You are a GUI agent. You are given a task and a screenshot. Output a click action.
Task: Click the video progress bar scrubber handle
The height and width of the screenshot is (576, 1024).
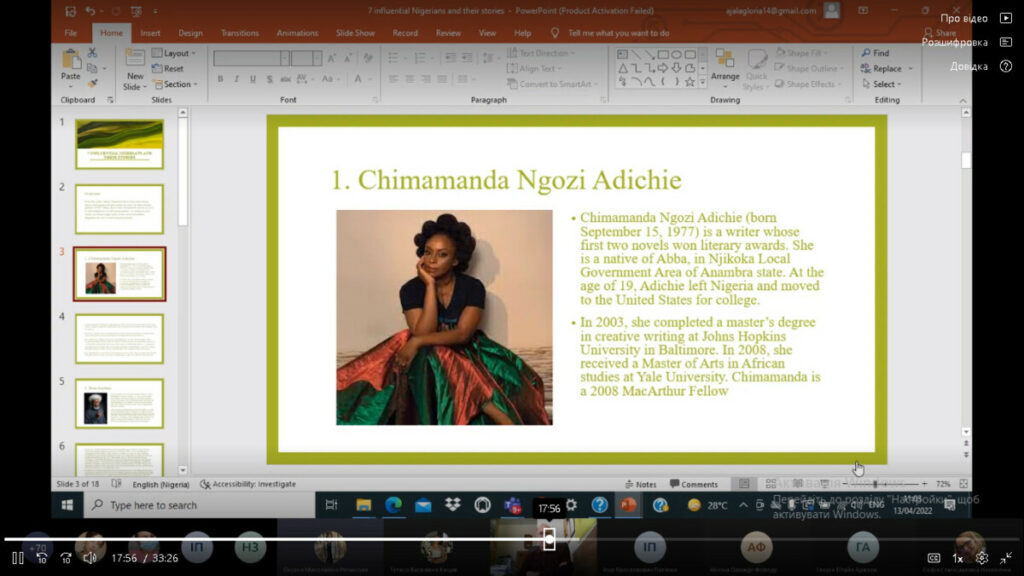[x=549, y=540]
